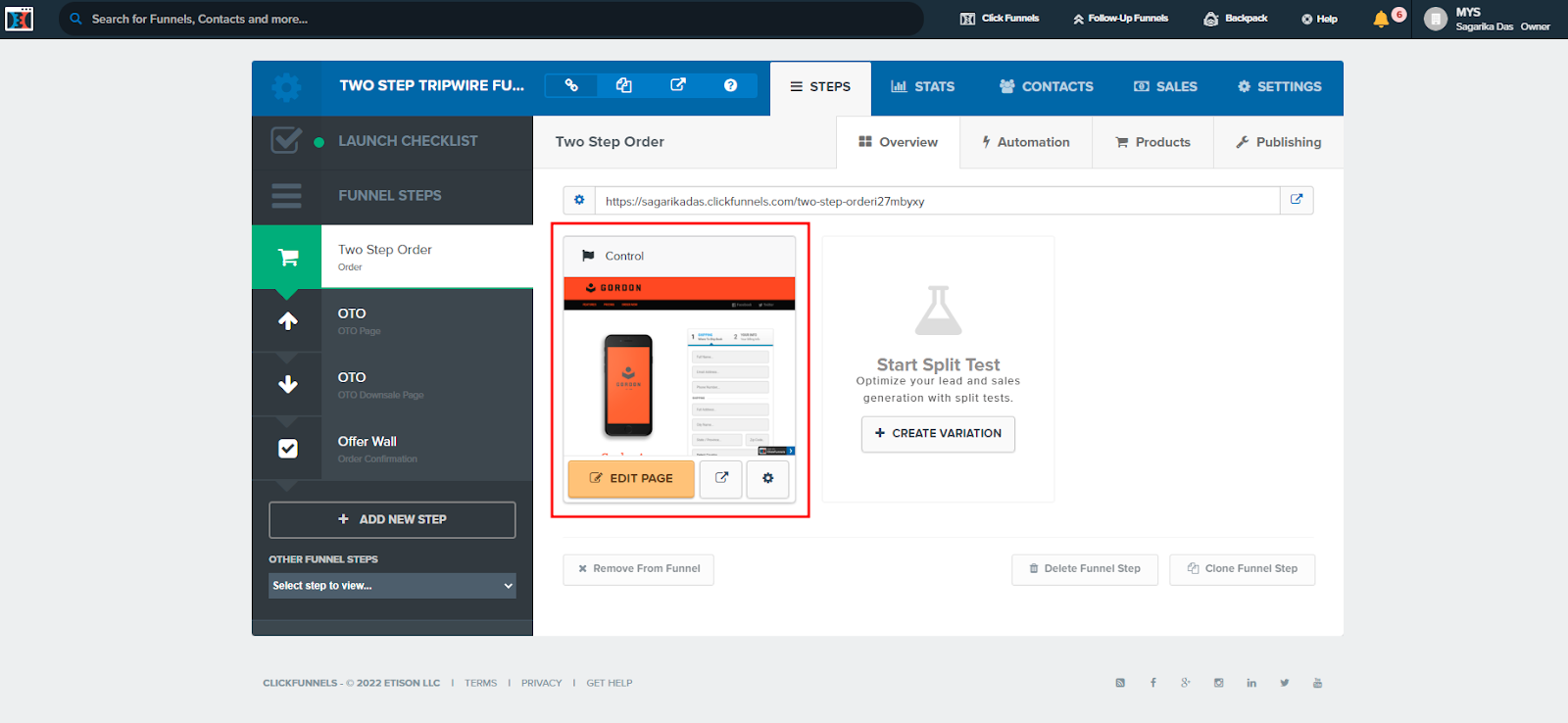The width and height of the screenshot is (1568, 723).
Task: Open the TERMS footer link
Action: click(x=480, y=683)
